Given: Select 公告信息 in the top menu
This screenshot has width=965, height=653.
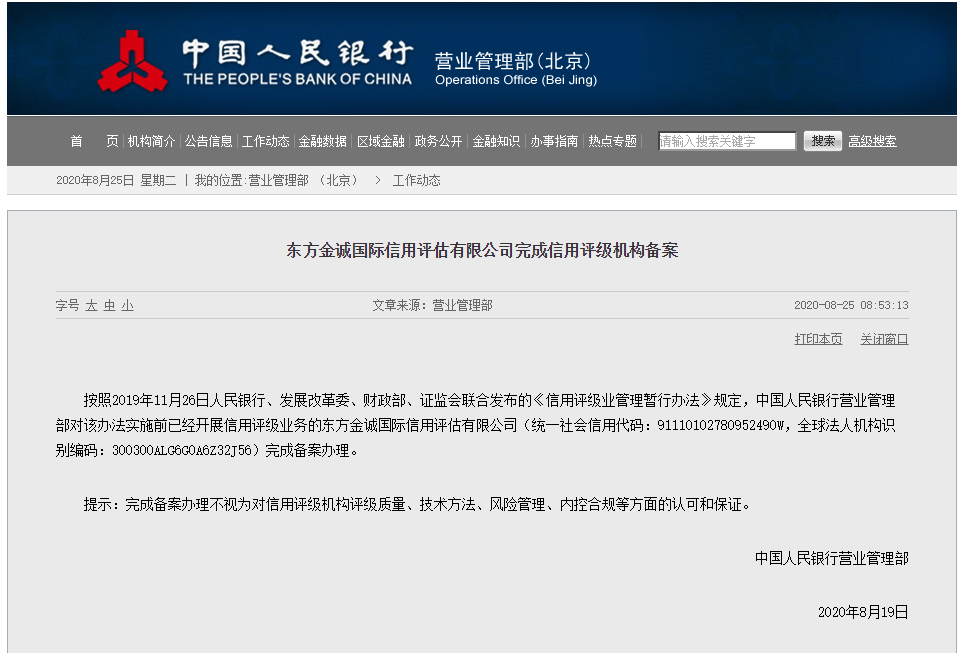Looking at the screenshot, I should [208, 141].
